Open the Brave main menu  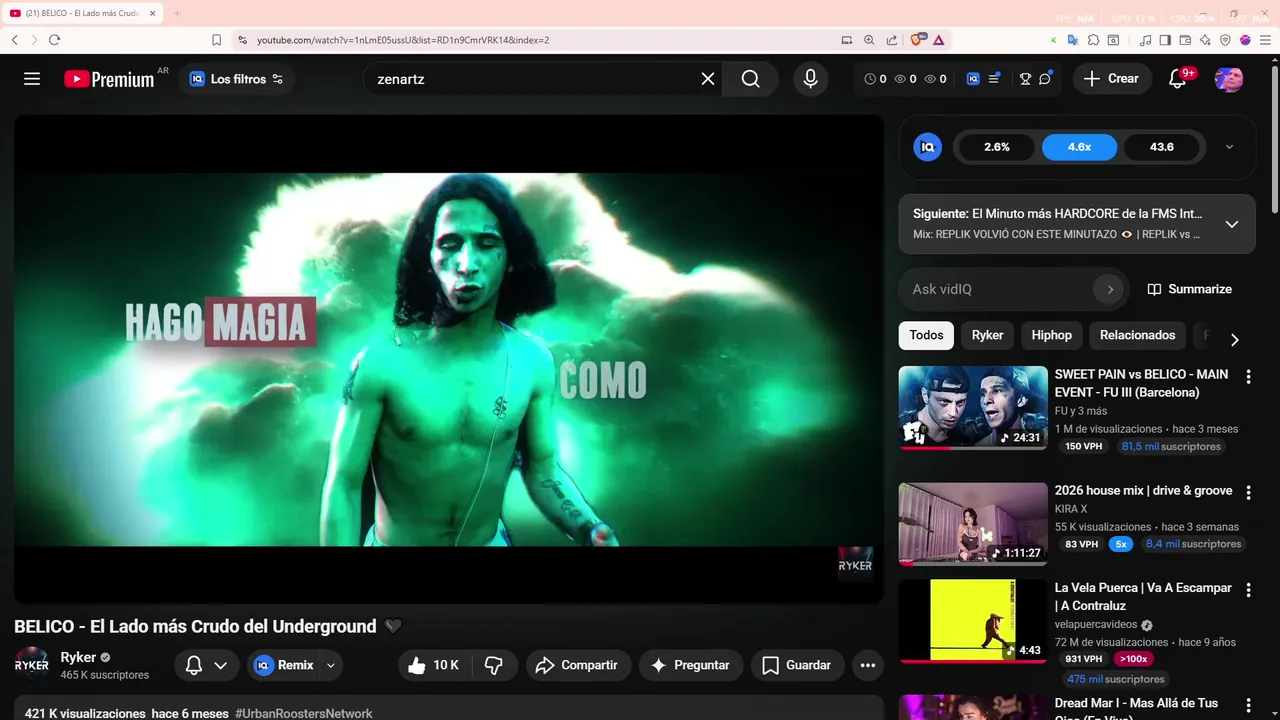[1264, 40]
